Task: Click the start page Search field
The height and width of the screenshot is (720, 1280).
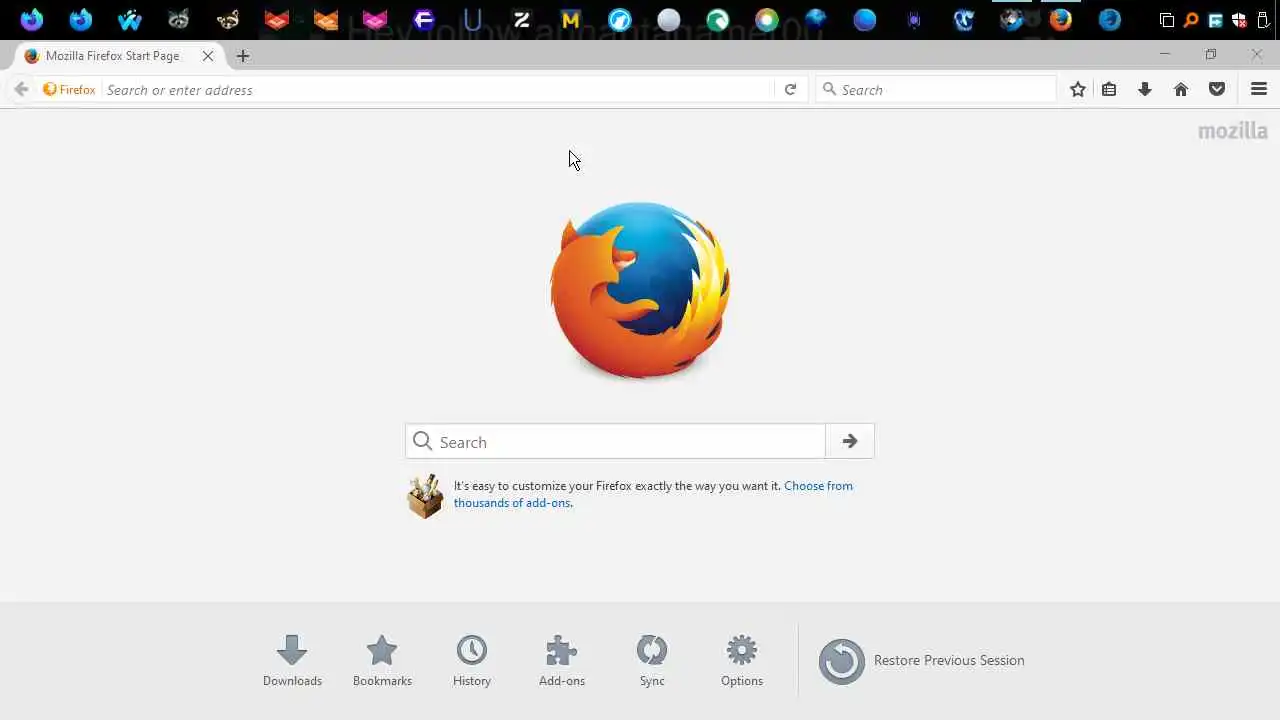Action: coord(615,441)
